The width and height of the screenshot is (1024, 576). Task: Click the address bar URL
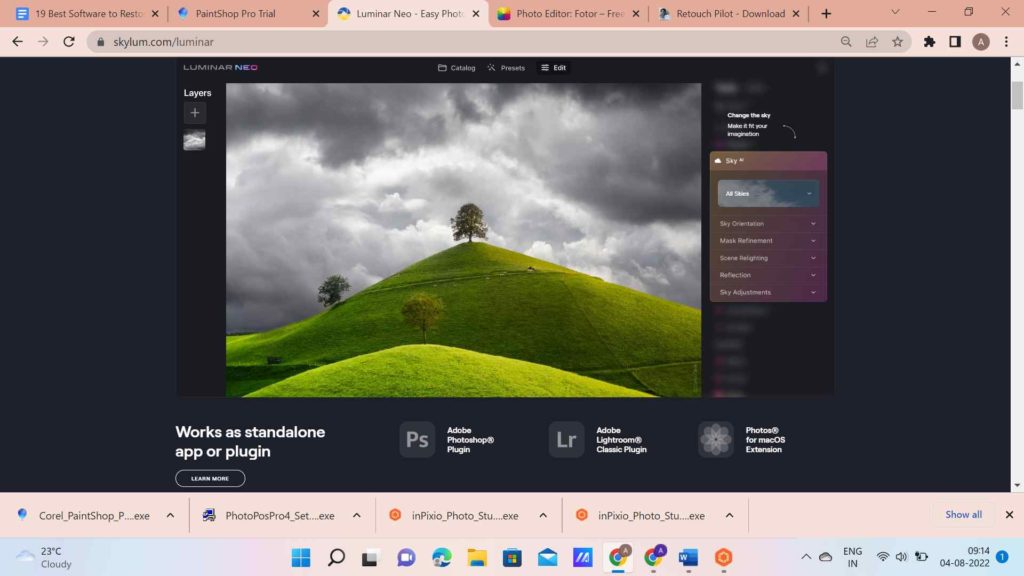[x=163, y=42]
